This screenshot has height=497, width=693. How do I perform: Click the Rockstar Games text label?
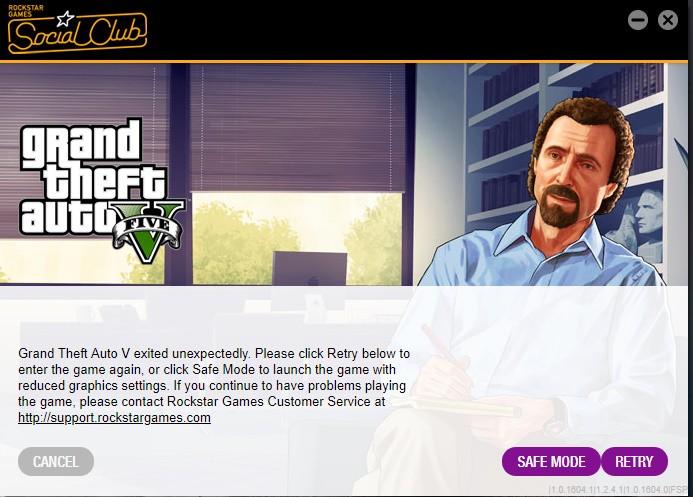[26, 11]
